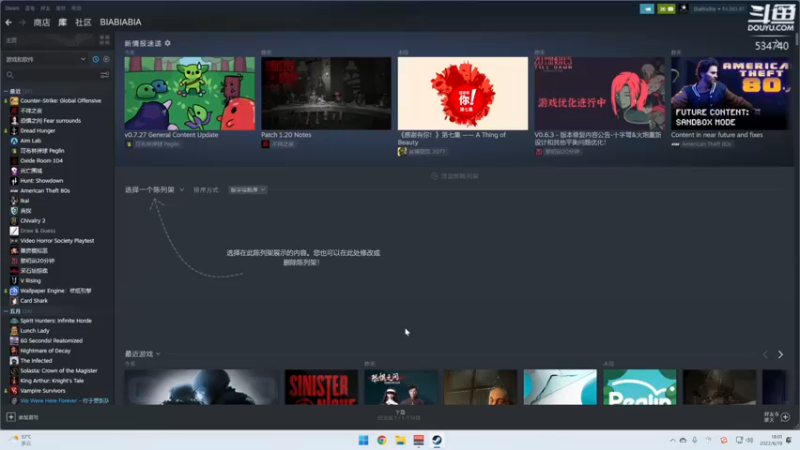Click the add game plus icon

(11, 417)
